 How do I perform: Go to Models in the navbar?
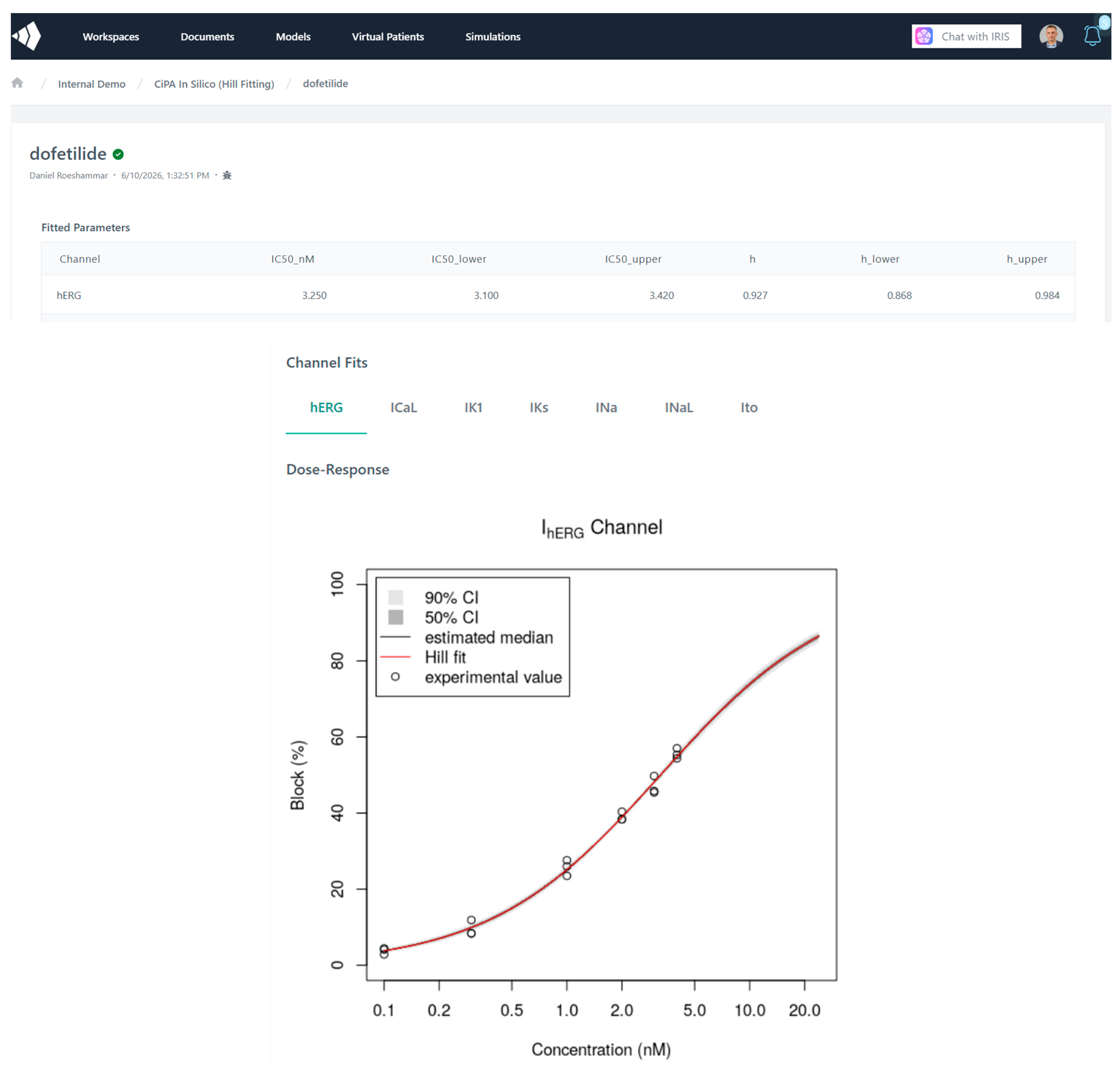[x=293, y=37]
